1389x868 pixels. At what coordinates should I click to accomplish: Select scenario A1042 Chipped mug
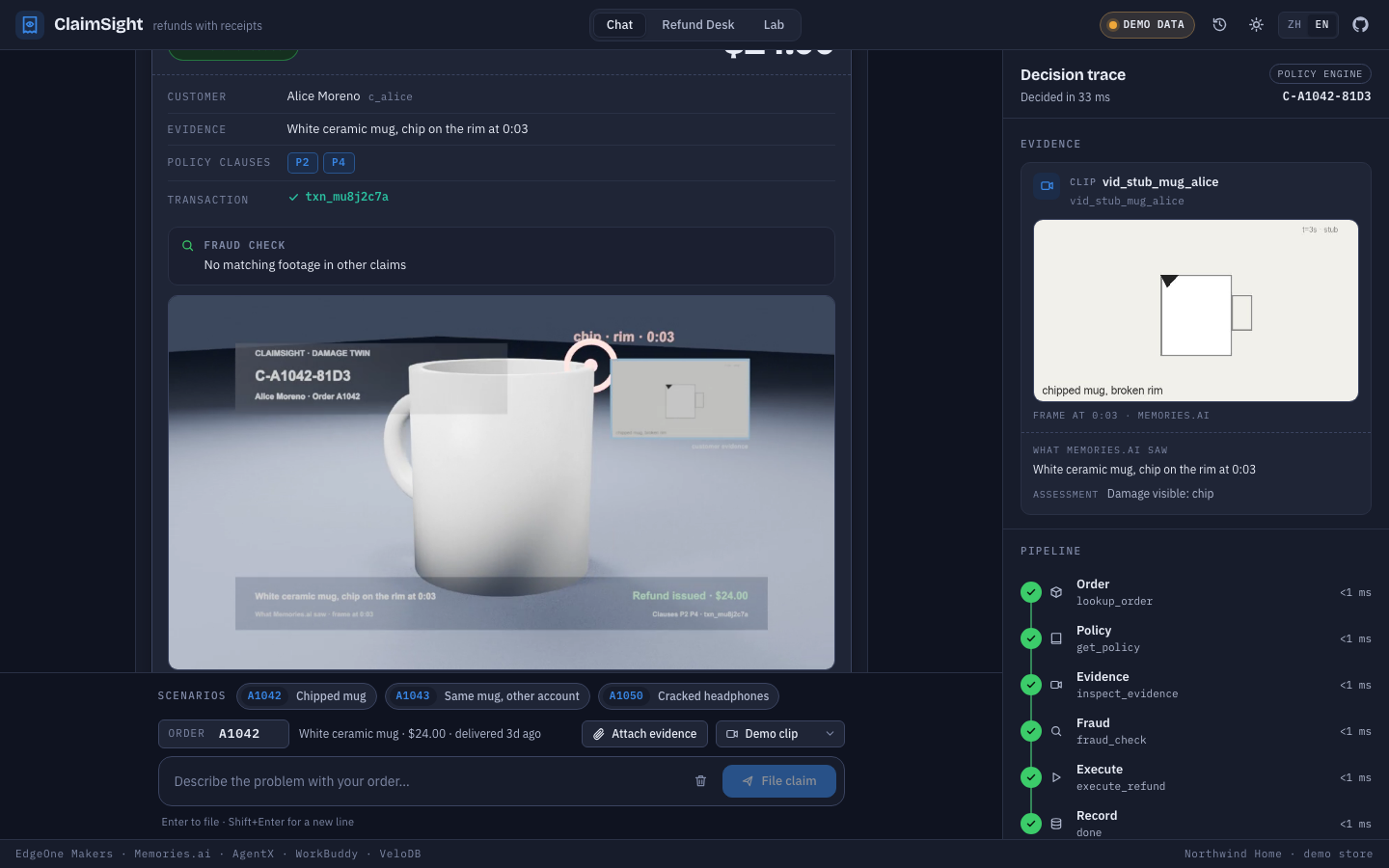click(x=307, y=696)
